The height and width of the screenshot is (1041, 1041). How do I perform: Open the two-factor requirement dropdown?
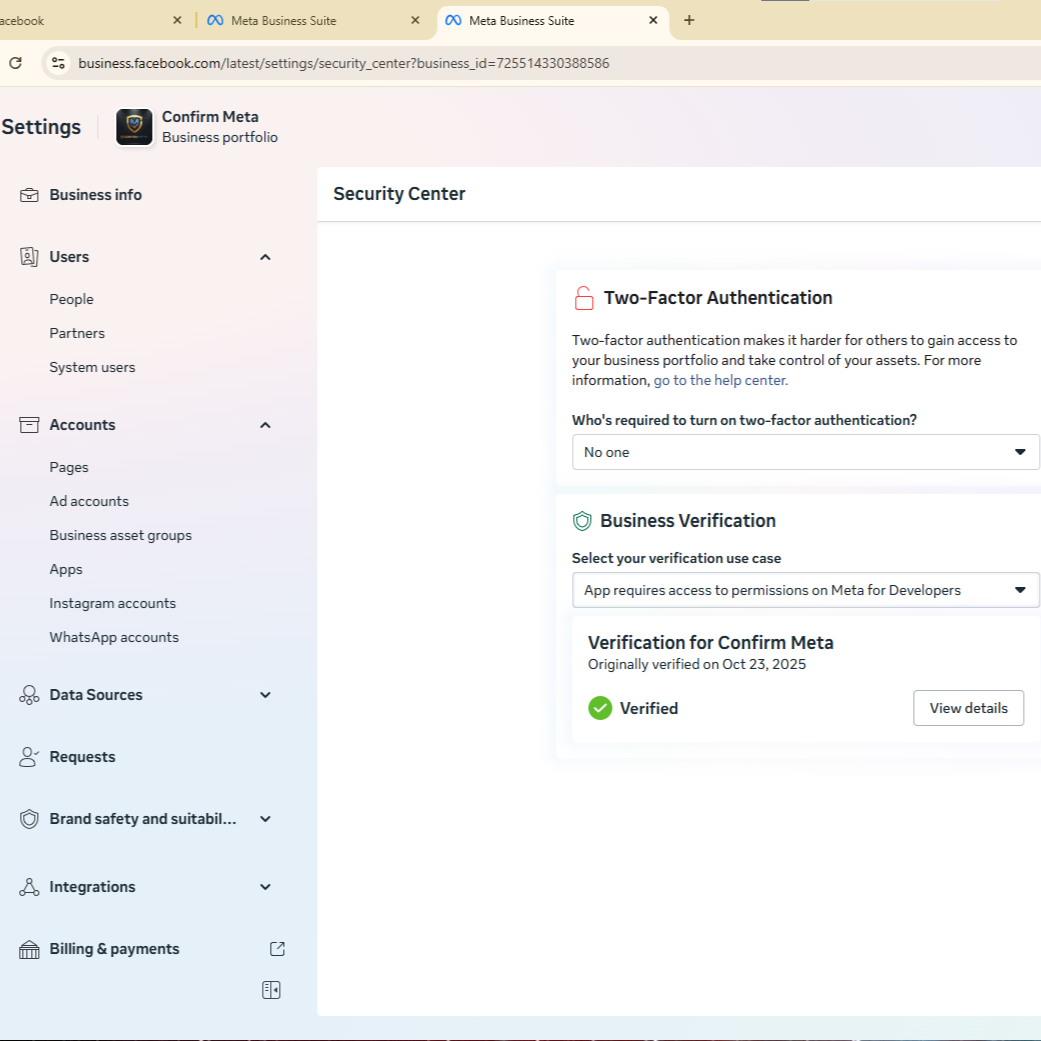pyautogui.click(x=805, y=452)
